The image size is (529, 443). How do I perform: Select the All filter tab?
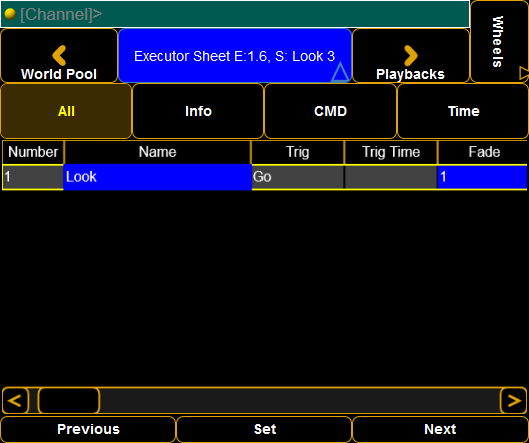[x=66, y=111]
